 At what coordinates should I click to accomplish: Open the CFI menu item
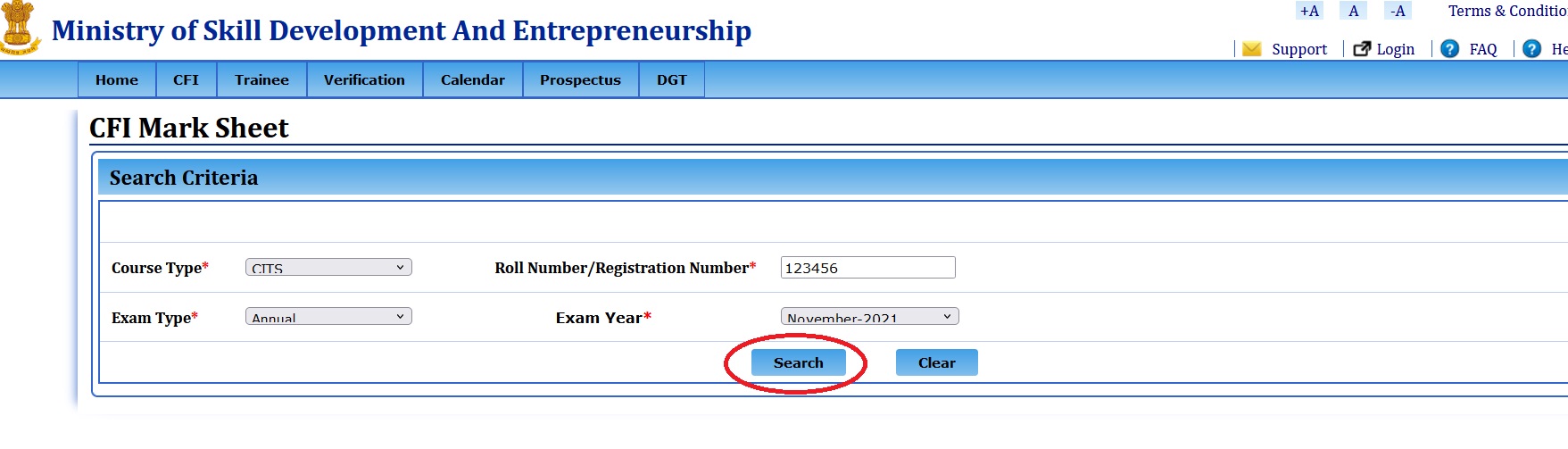click(x=186, y=79)
